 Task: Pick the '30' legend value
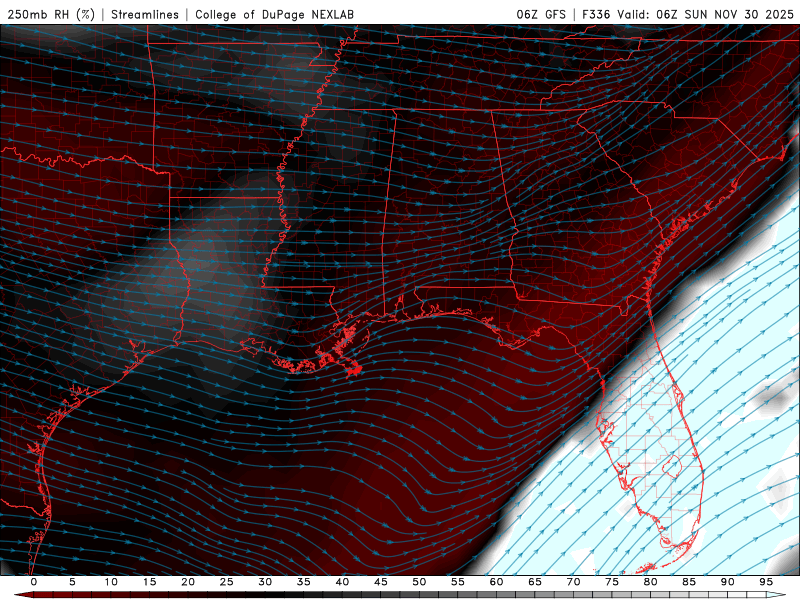(265, 582)
